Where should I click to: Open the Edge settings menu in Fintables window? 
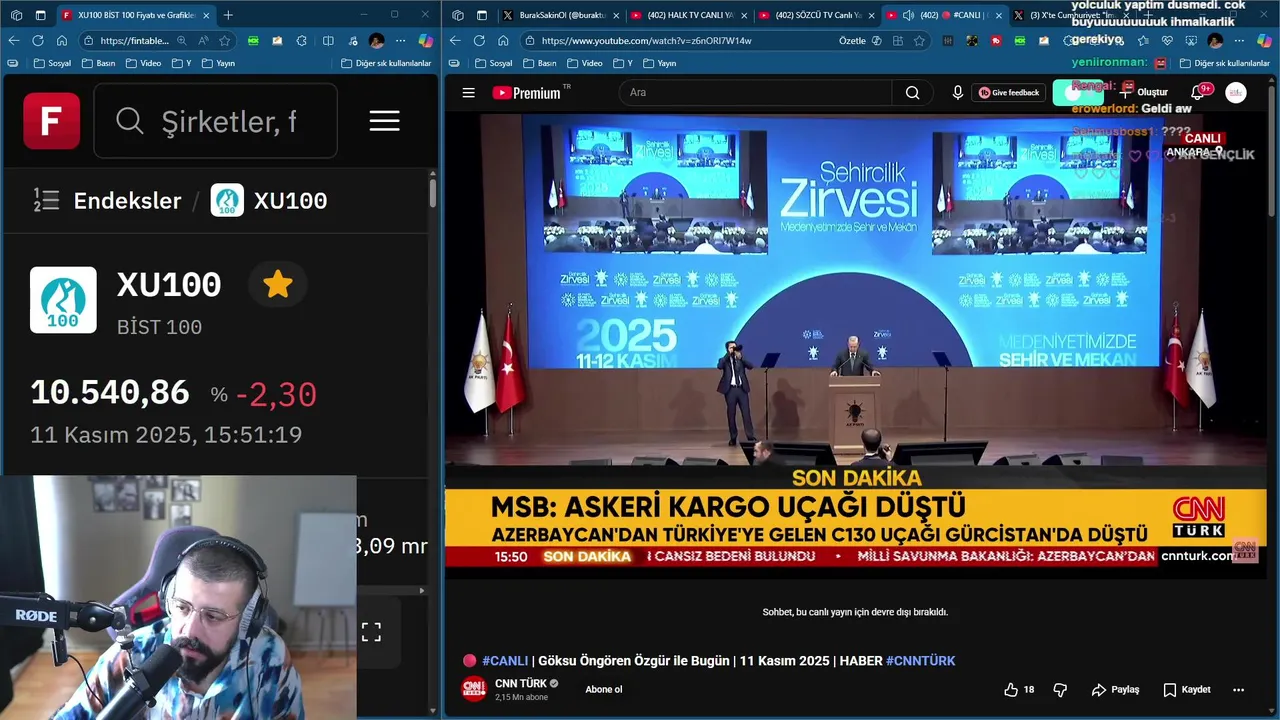[400, 40]
